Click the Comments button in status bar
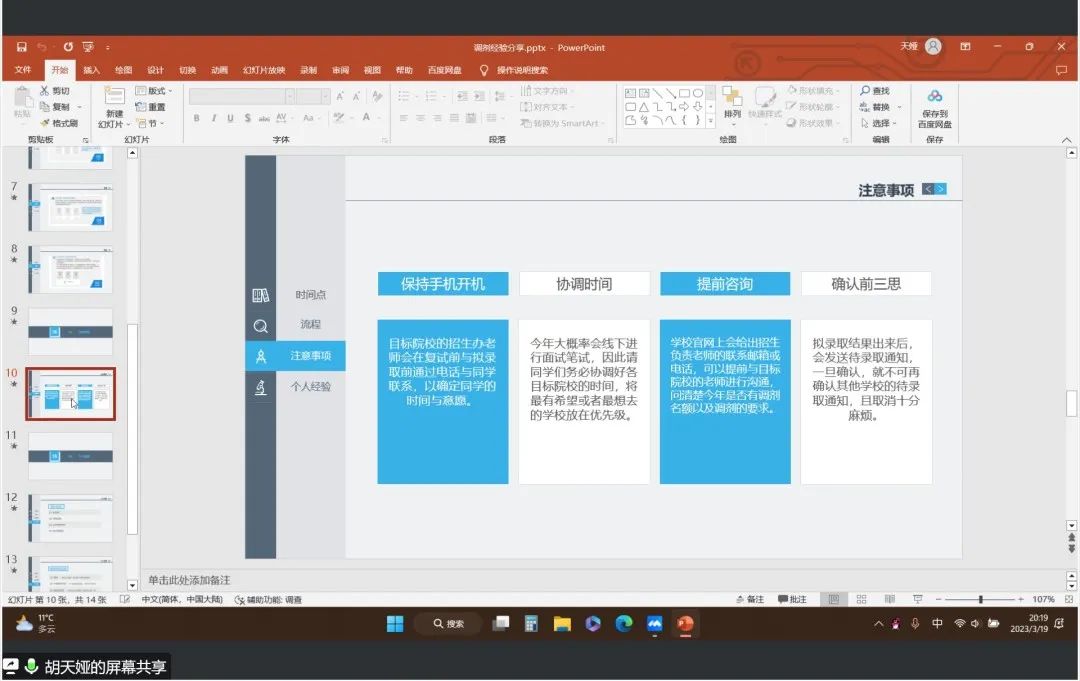This screenshot has height=681, width=1080. click(x=791, y=599)
